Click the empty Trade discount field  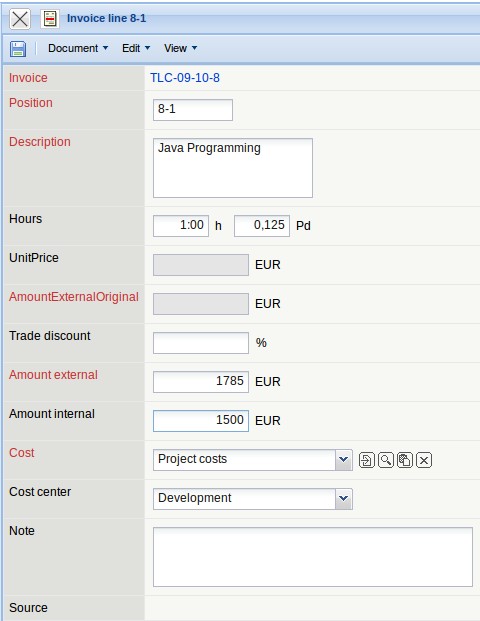click(201, 343)
